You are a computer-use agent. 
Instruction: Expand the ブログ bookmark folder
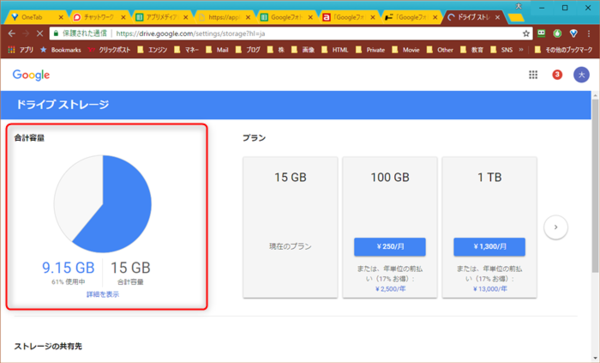click(x=248, y=50)
